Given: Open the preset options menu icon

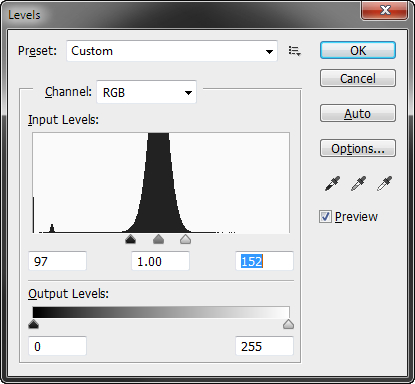Looking at the screenshot, I should tap(295, 51).
